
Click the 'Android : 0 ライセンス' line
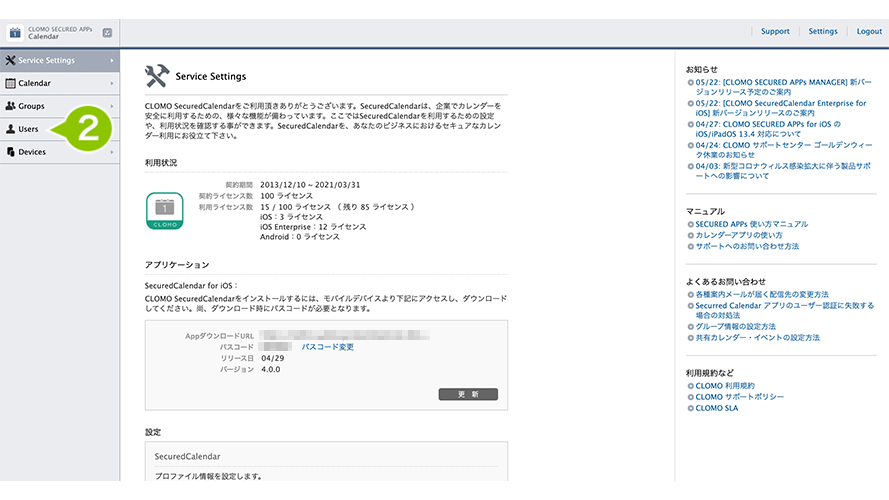coord(300,237)
